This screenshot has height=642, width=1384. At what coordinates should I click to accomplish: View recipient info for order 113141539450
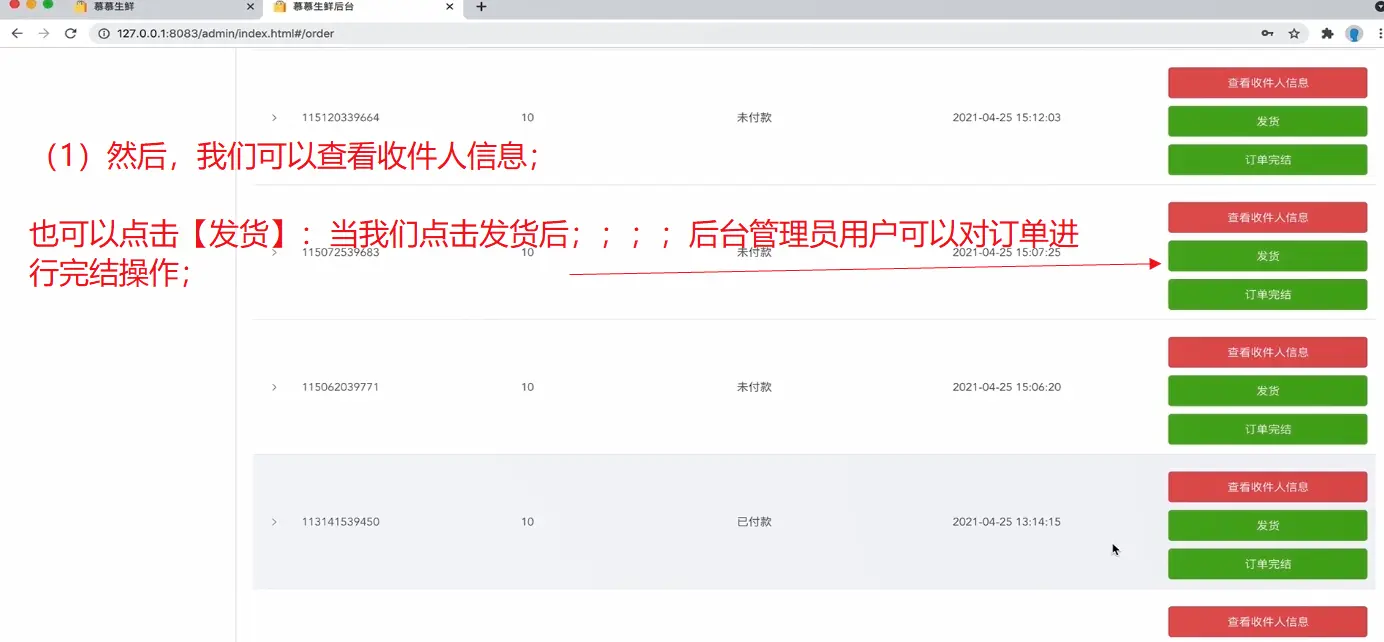1267,487
